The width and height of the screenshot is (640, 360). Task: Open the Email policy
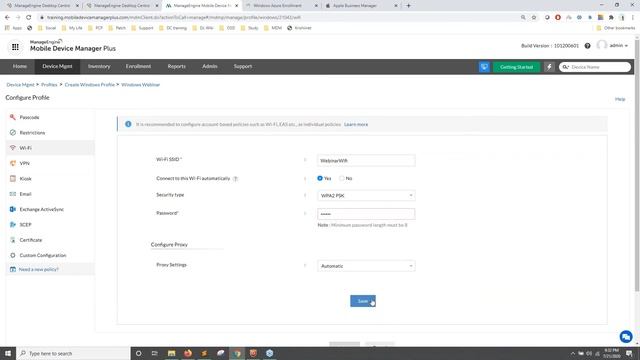[25, 194]
